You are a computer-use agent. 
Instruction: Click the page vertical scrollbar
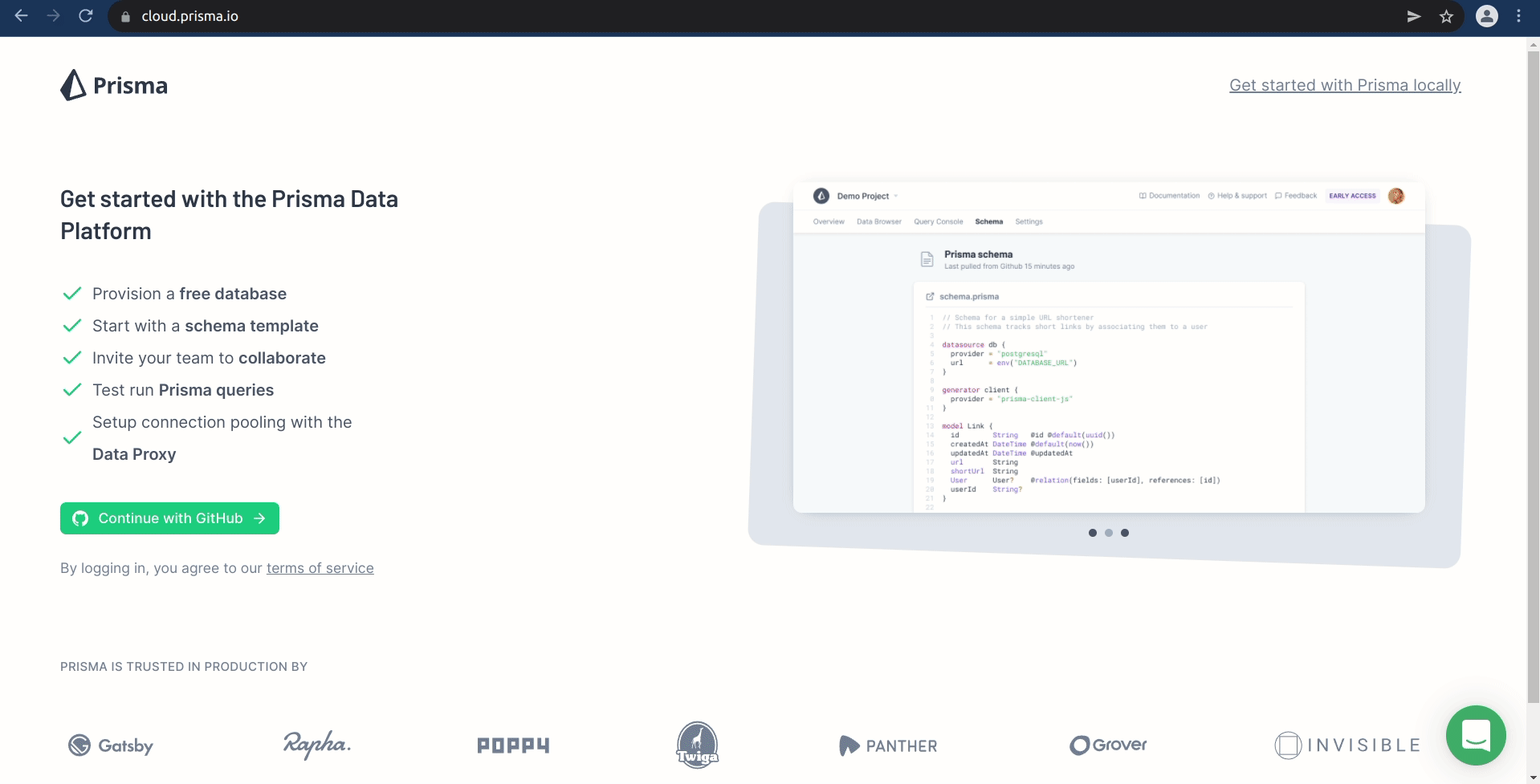[x=1533, y=377]
